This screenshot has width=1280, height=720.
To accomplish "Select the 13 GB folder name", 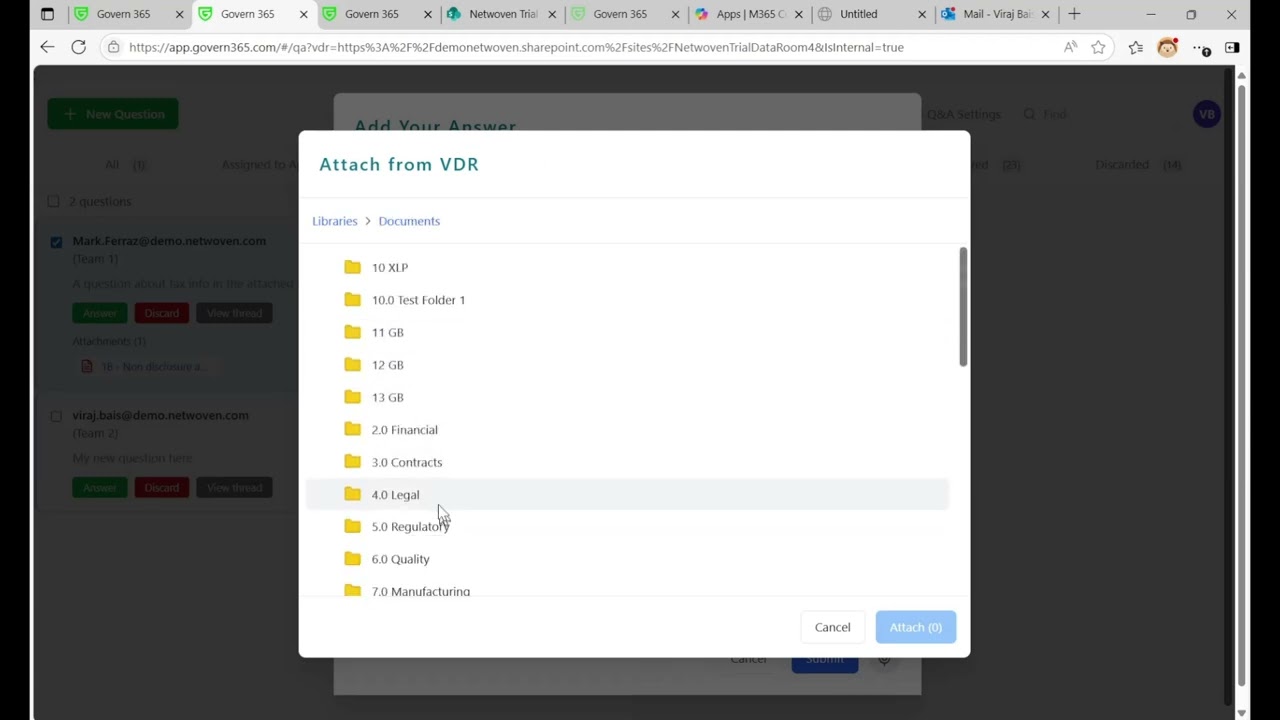I will coord(387,398).
